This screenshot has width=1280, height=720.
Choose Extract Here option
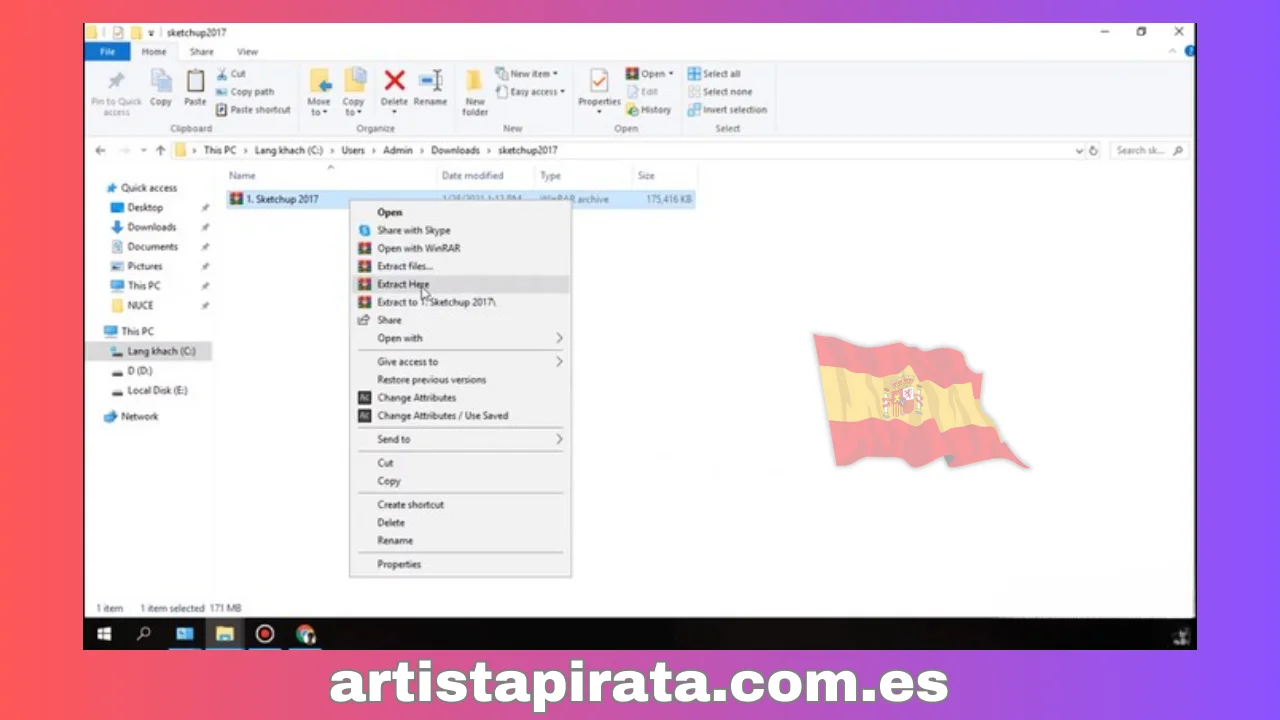(x=460, y=284)
